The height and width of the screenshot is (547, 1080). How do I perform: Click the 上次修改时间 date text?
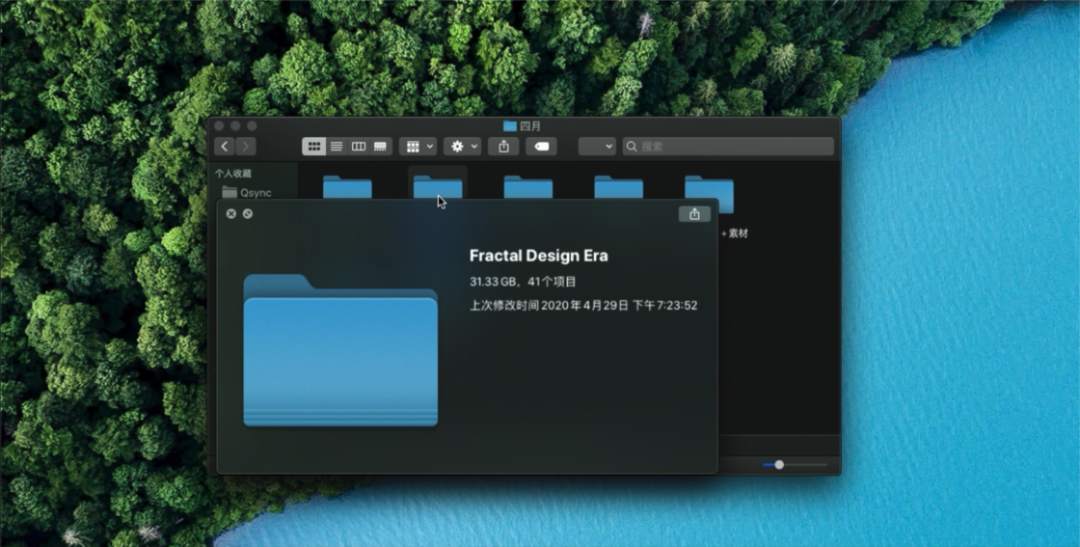(583, 305)
